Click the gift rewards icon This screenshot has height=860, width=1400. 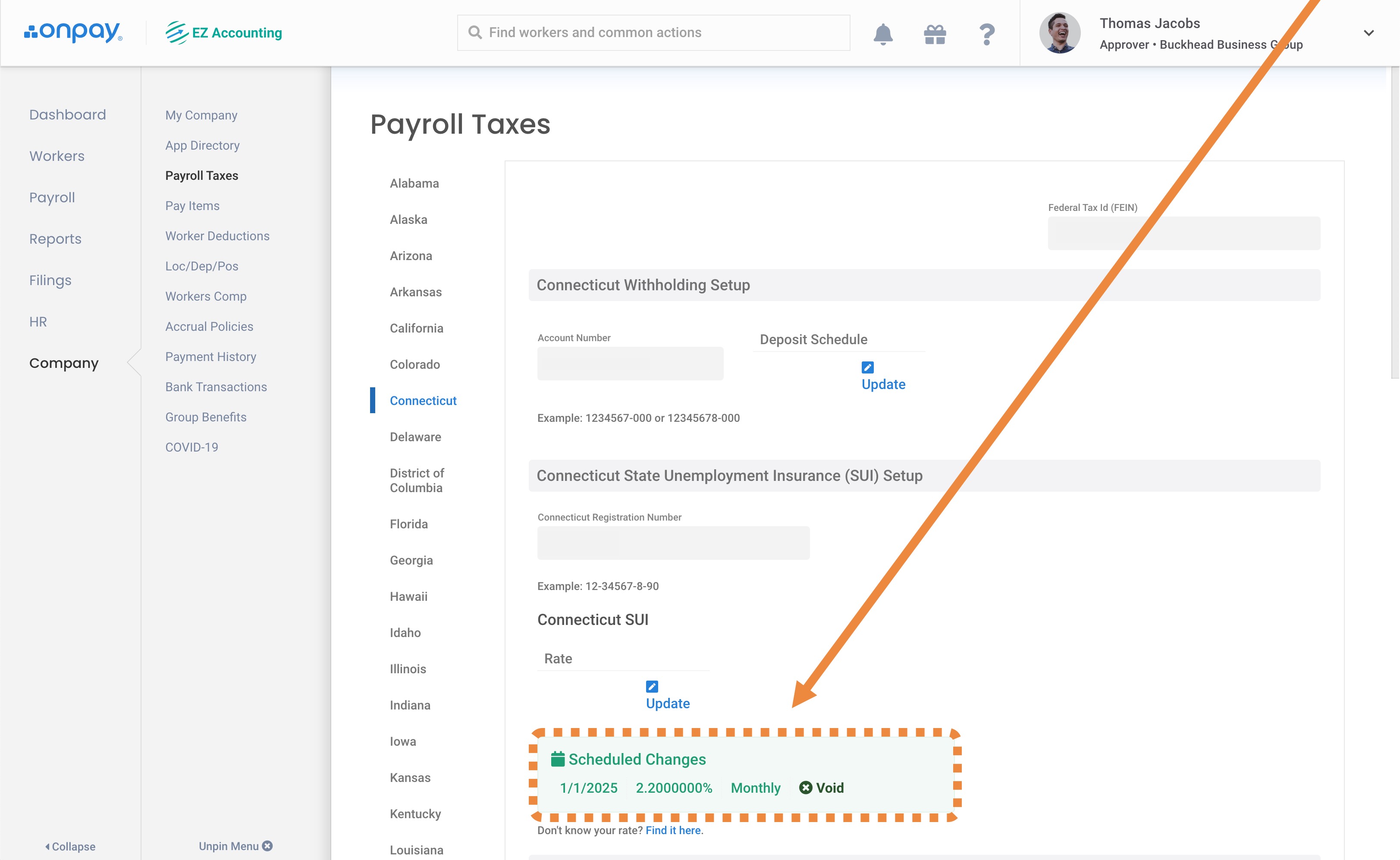pos(935,34)
